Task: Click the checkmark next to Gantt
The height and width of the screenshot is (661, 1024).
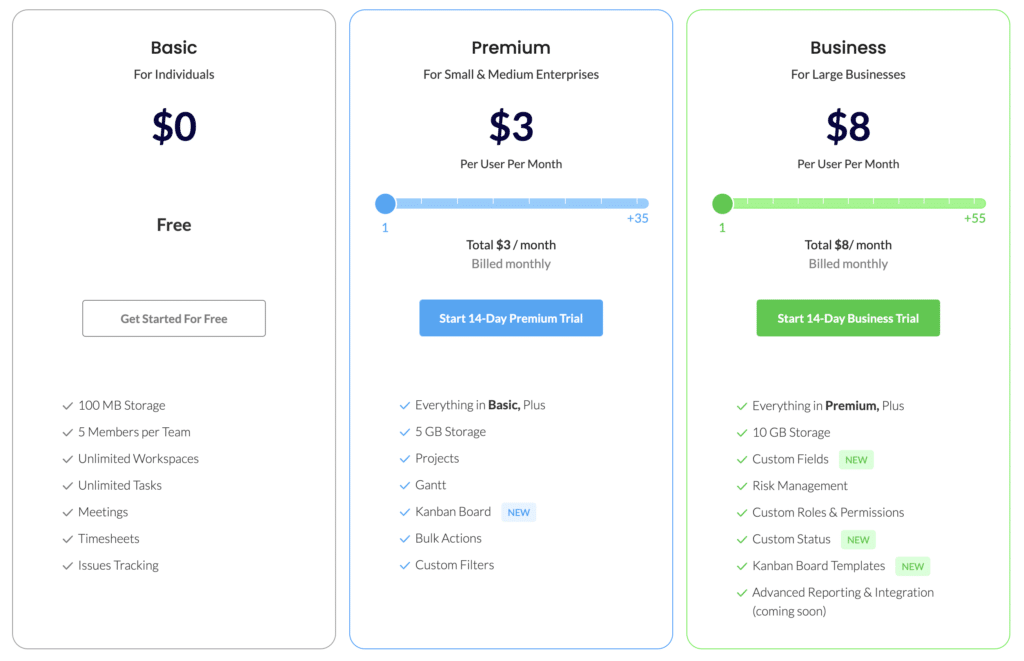Action: (x=405, y=485)
